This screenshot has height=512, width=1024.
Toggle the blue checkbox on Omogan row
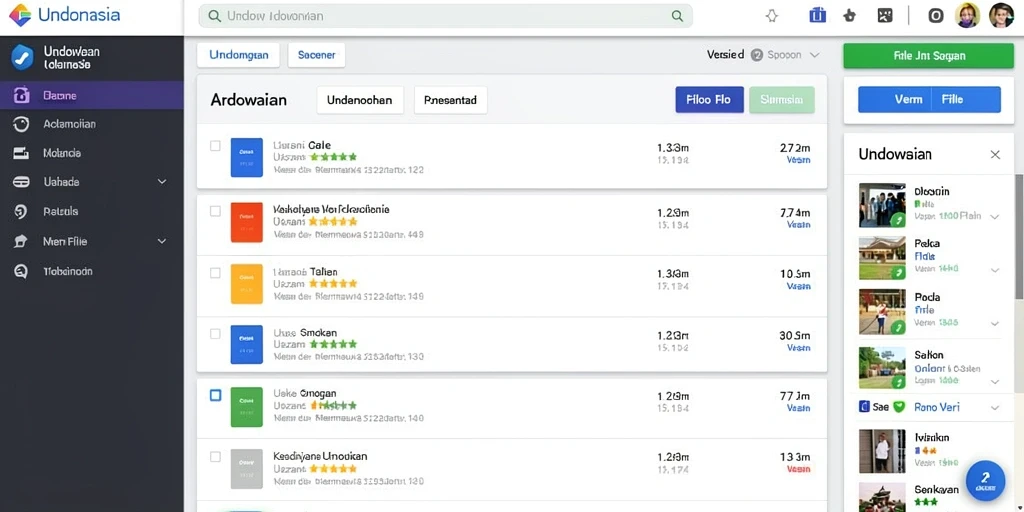pos(215,395)
